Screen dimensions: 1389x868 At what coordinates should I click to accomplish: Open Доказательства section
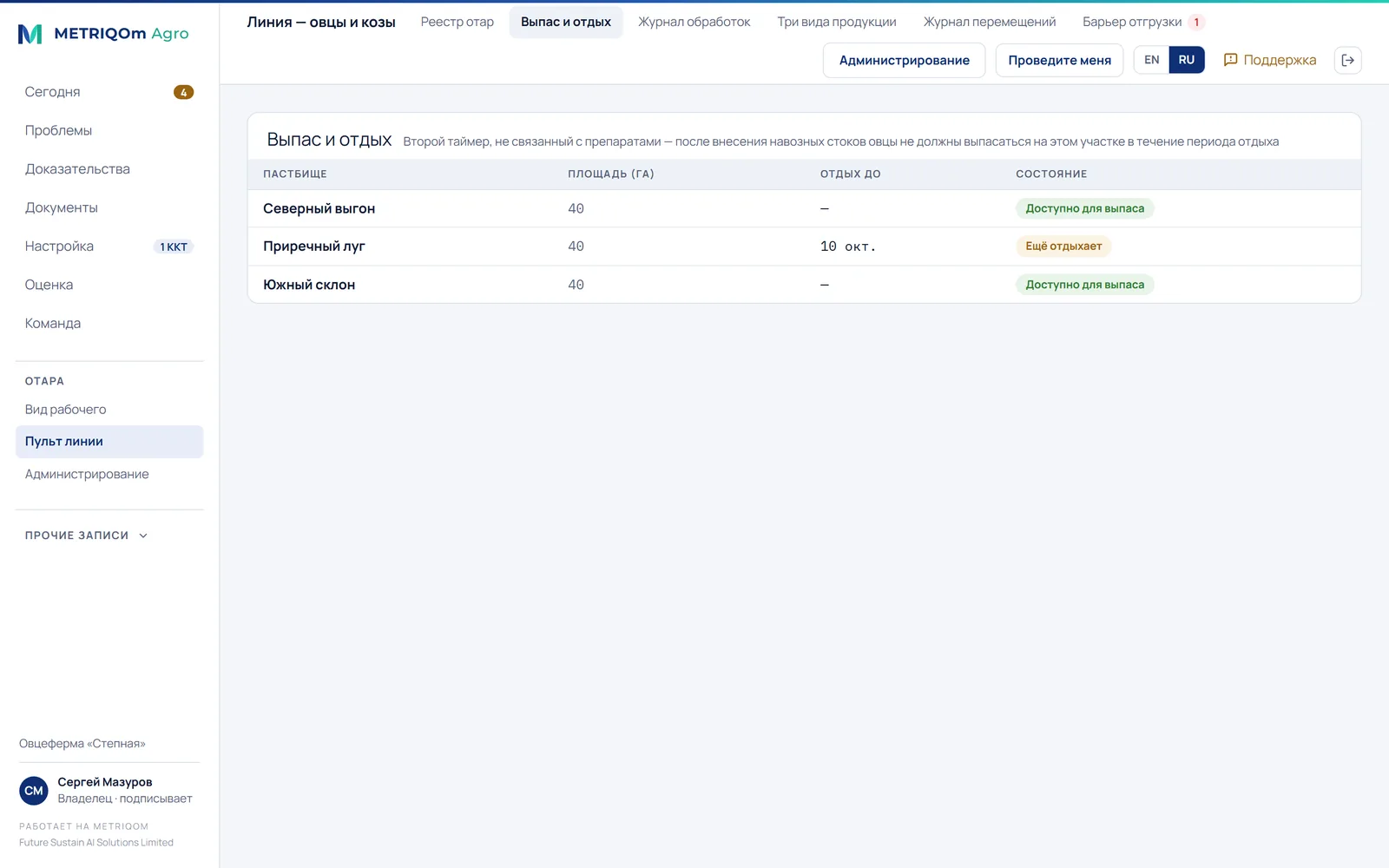coord(109,169)
